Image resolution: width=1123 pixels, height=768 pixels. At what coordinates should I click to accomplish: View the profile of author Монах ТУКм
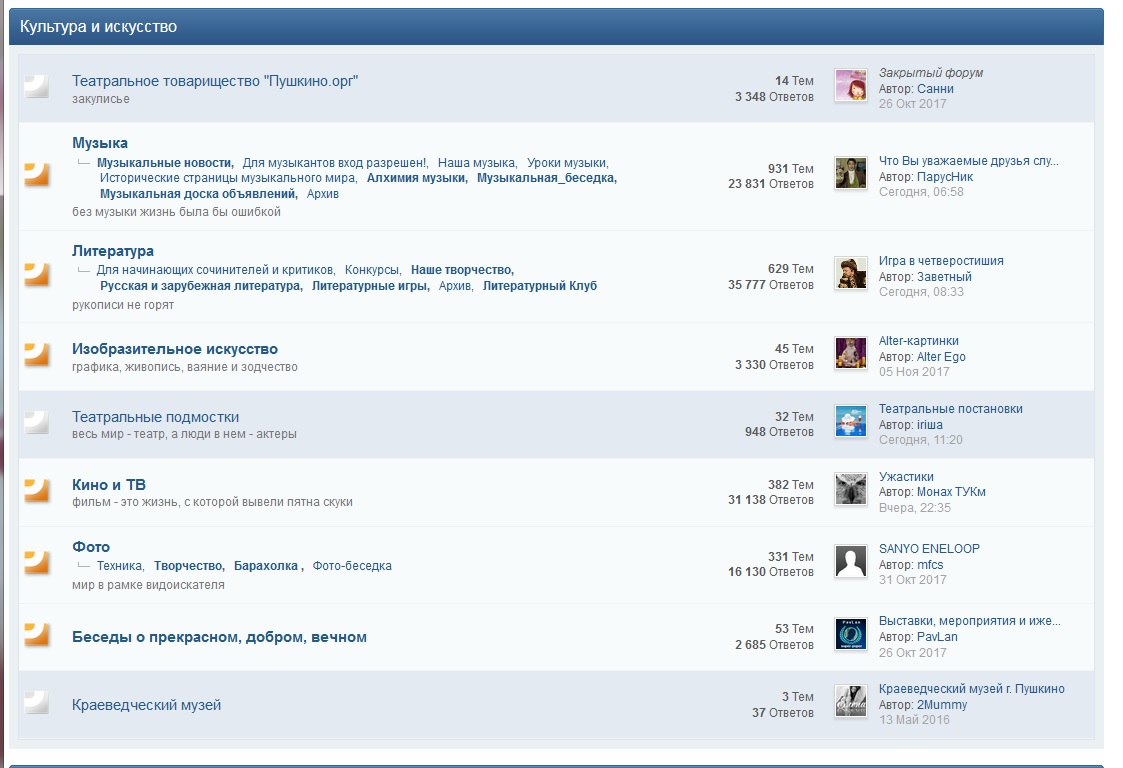point(951,492)
